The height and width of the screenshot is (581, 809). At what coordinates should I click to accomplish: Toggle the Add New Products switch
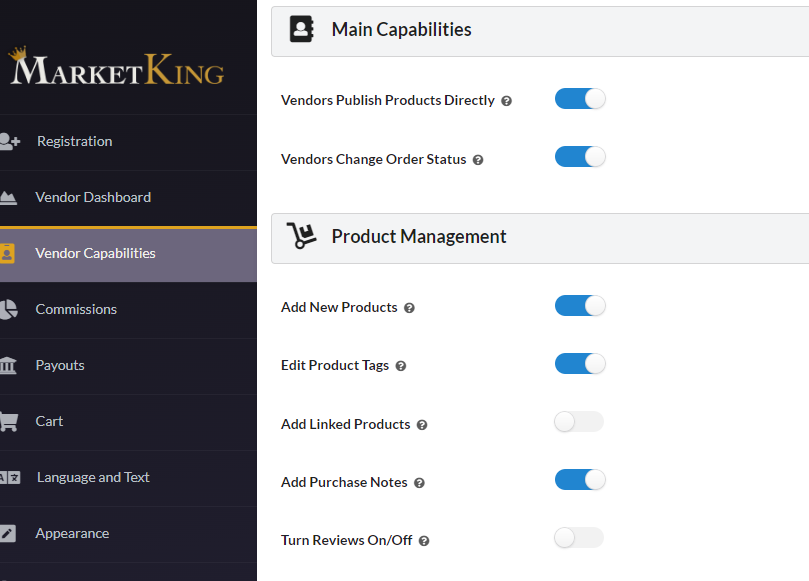[580, 305]
